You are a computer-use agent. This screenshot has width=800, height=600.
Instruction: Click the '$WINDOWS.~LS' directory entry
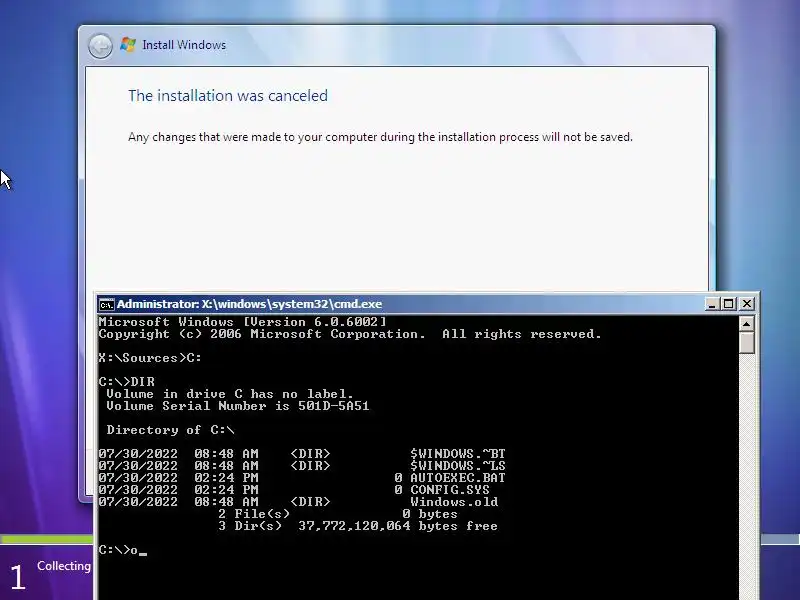tap(458, 466)
